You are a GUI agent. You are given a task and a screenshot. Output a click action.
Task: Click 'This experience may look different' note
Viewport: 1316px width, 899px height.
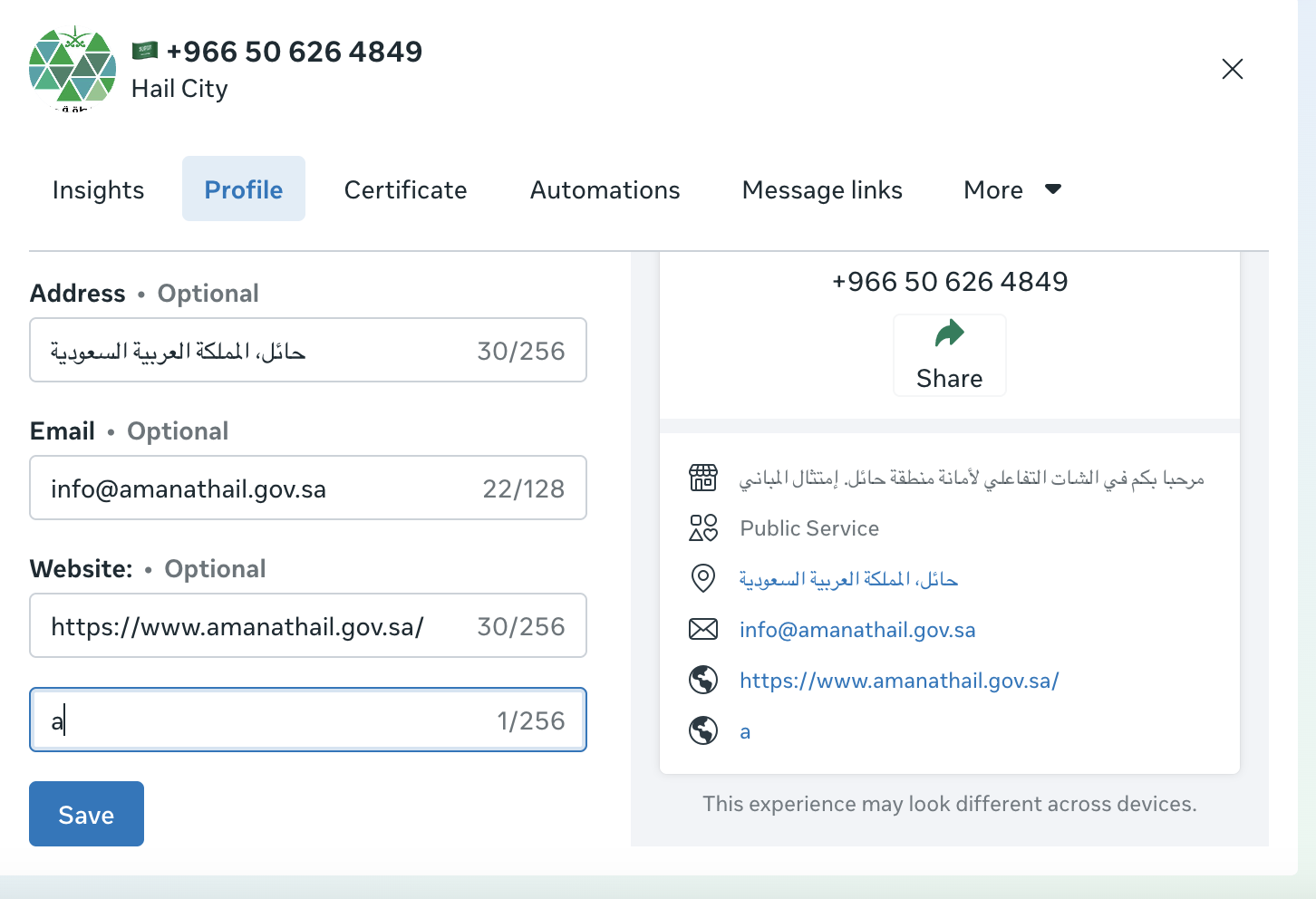pos(950,804)
